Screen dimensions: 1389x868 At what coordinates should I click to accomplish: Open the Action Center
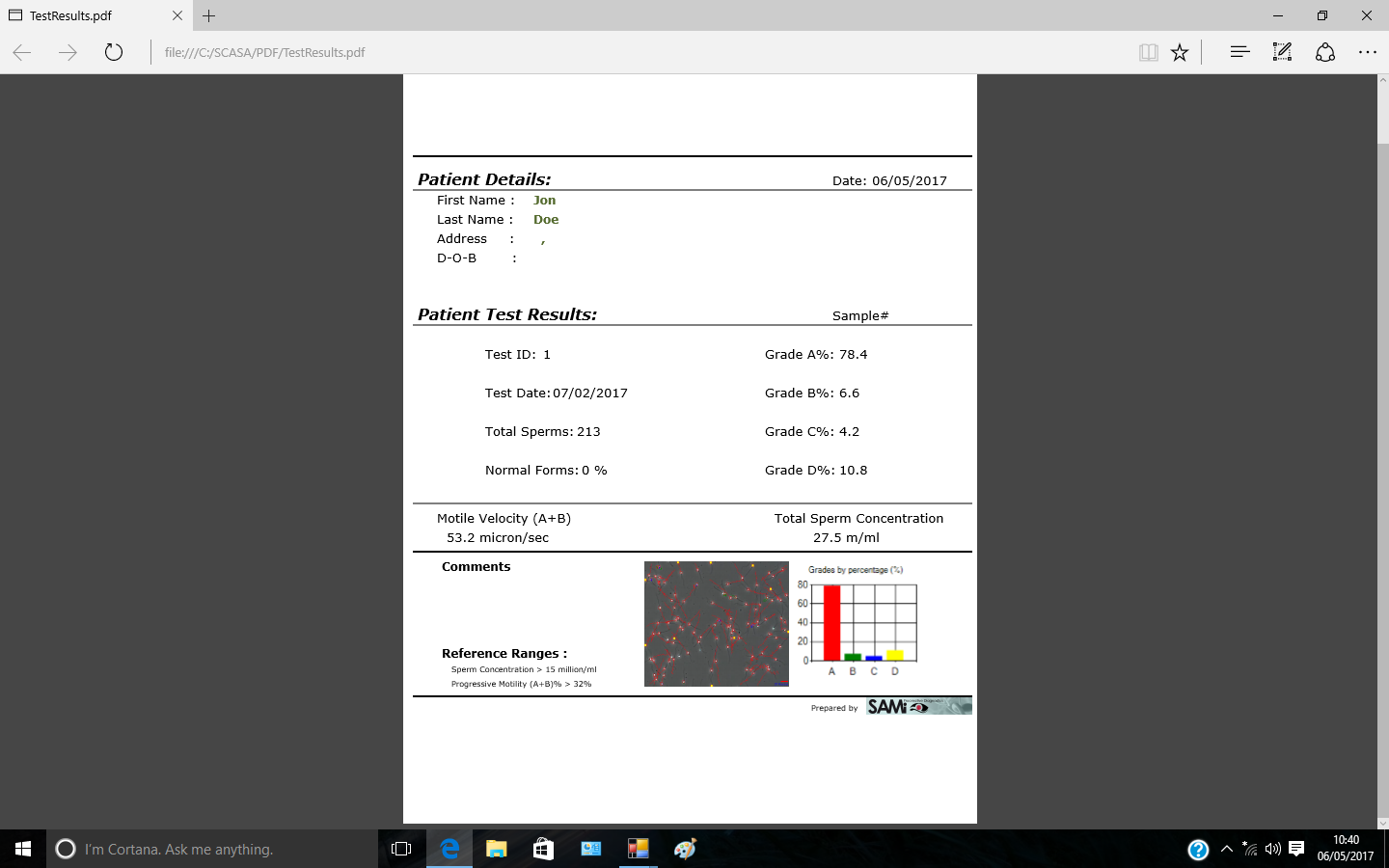point(1296,849)
